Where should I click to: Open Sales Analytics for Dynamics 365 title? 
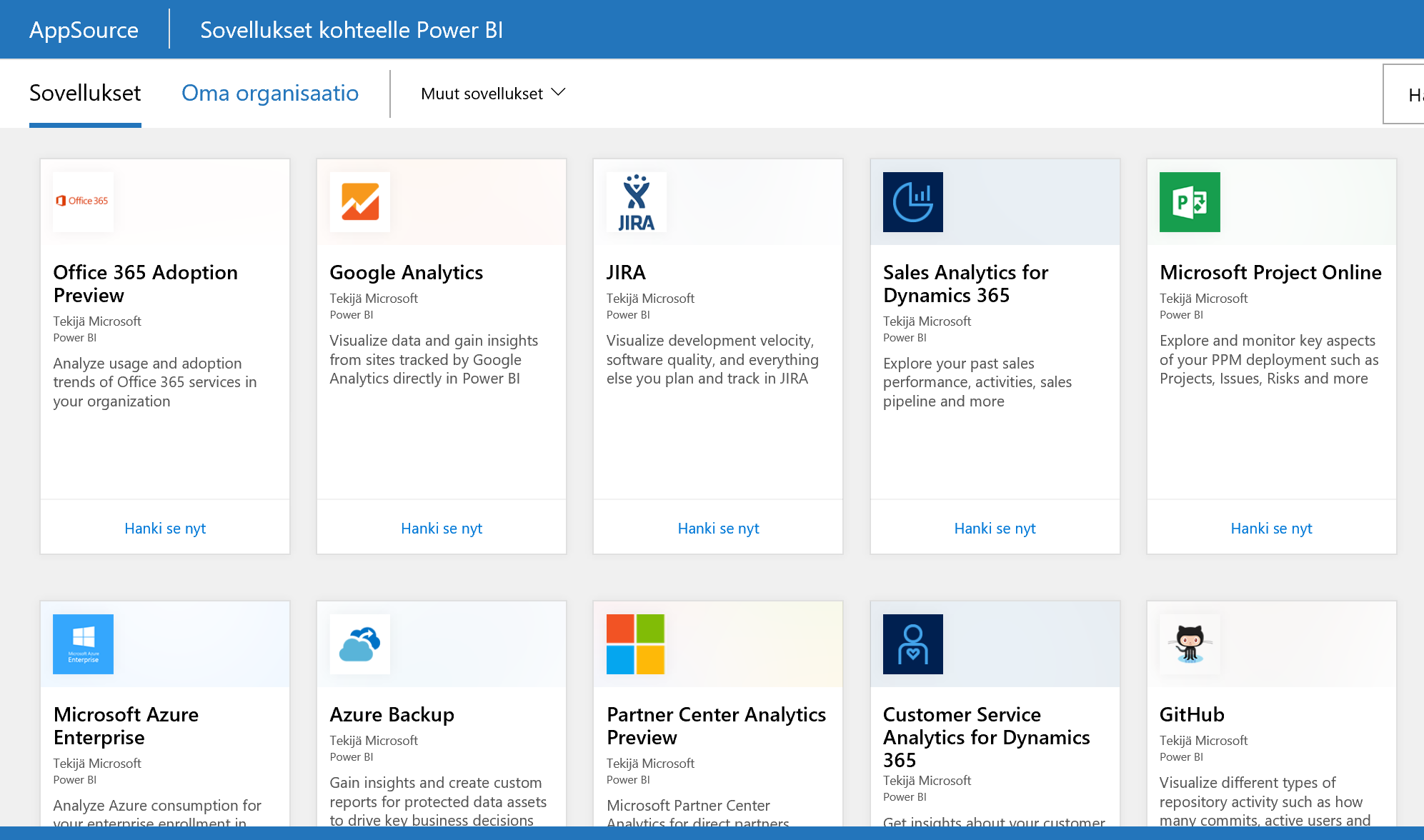(965, 284)
